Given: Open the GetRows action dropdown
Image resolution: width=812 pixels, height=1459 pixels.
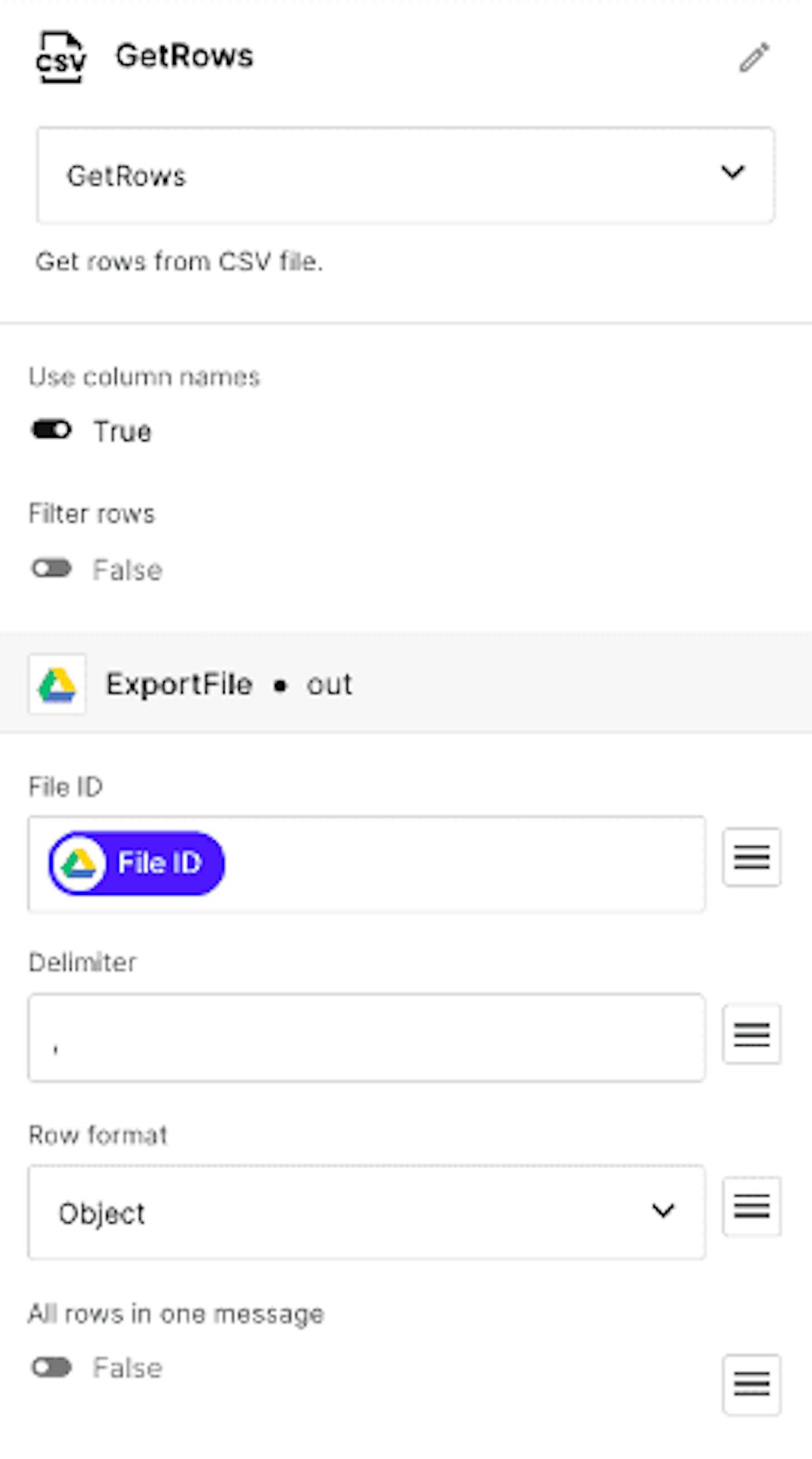Looking at the screenshot, I should [x=405, y=175].
